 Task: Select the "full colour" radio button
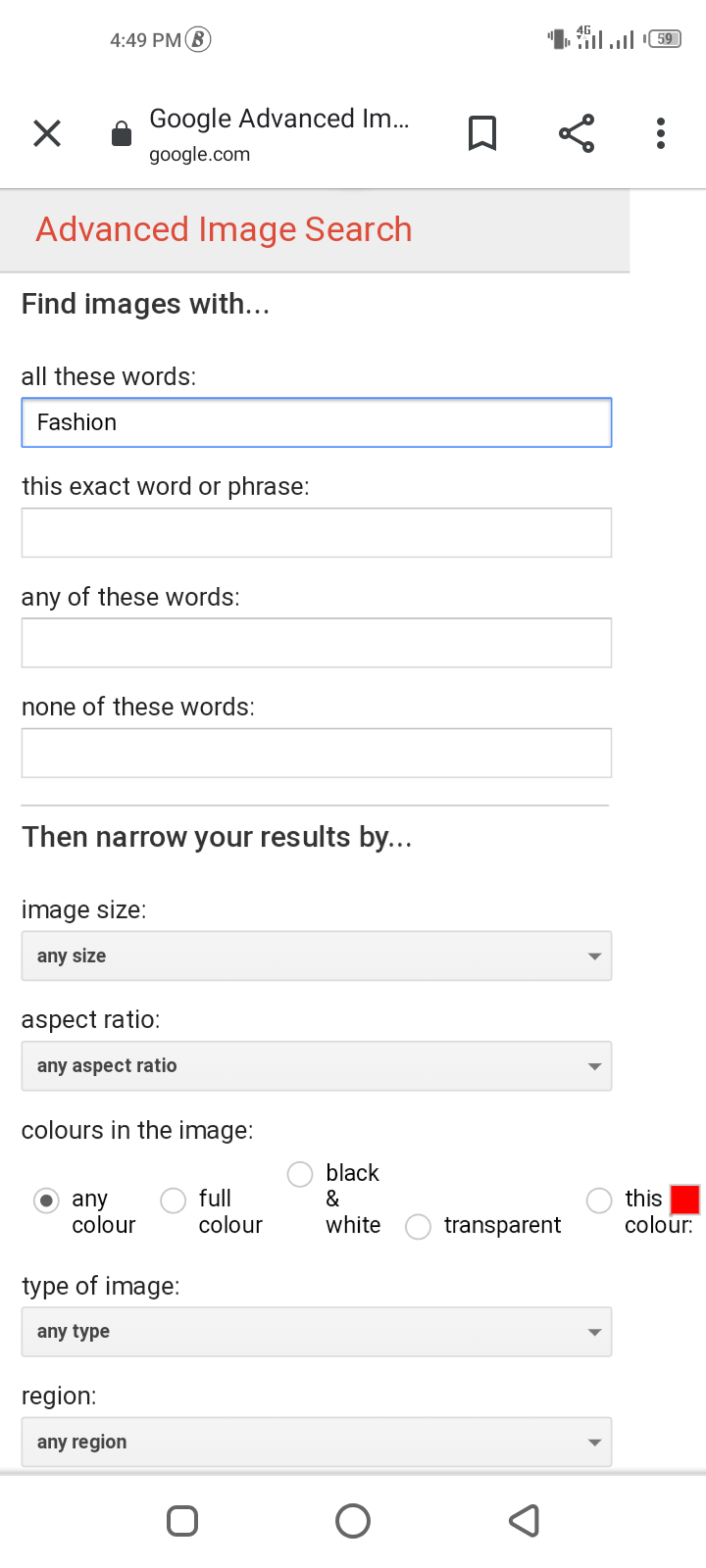[174, 1200]
